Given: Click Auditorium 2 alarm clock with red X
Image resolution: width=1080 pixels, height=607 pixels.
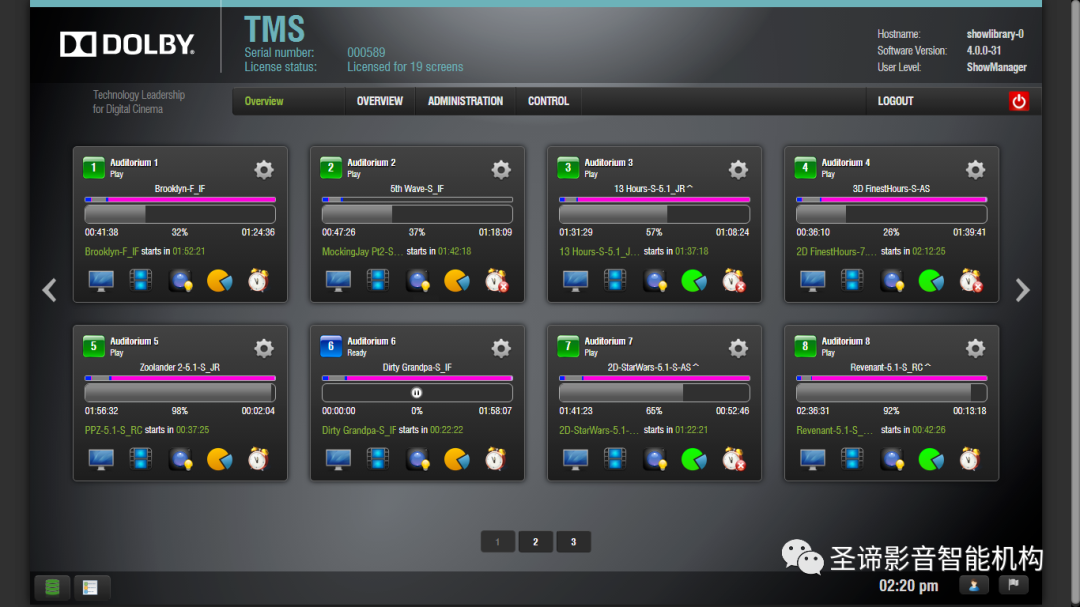Looking at the screenshot, I should click(496, 280).
